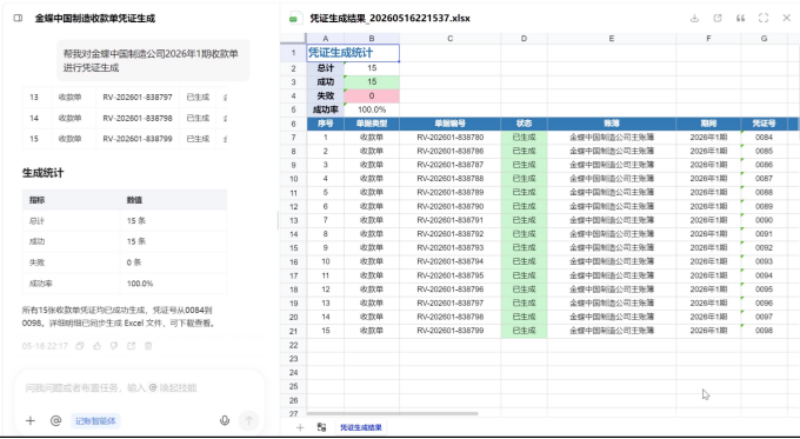
Task: Toggle the sidebar panel icon
Action: coord(18,18)
